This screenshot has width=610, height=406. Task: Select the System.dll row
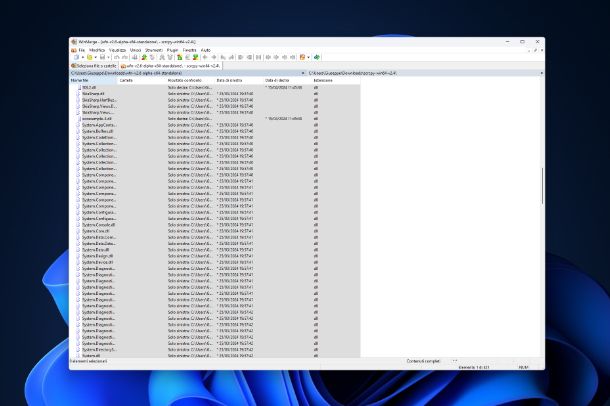215,355
